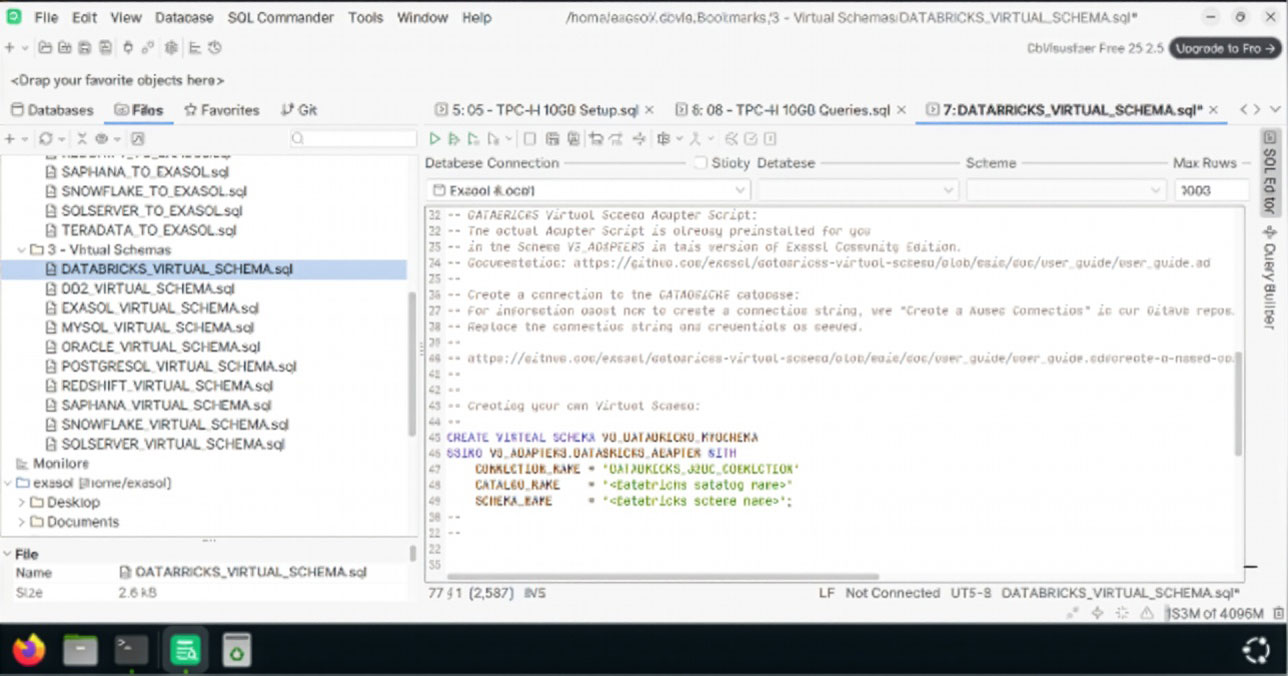Click the green Execute play icon
1288x676 pixels.
(x=434, y=139)
